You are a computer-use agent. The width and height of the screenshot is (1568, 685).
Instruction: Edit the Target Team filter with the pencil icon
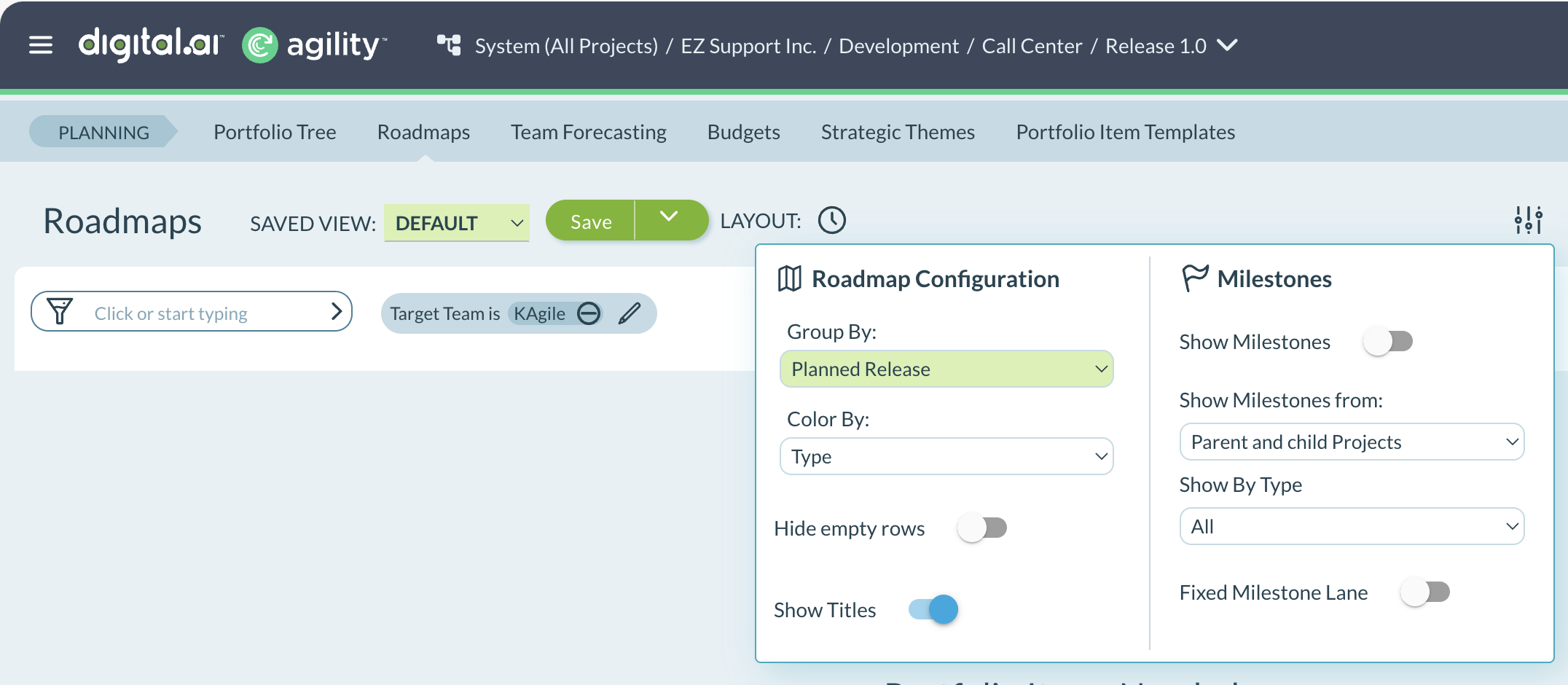[630, 313]
